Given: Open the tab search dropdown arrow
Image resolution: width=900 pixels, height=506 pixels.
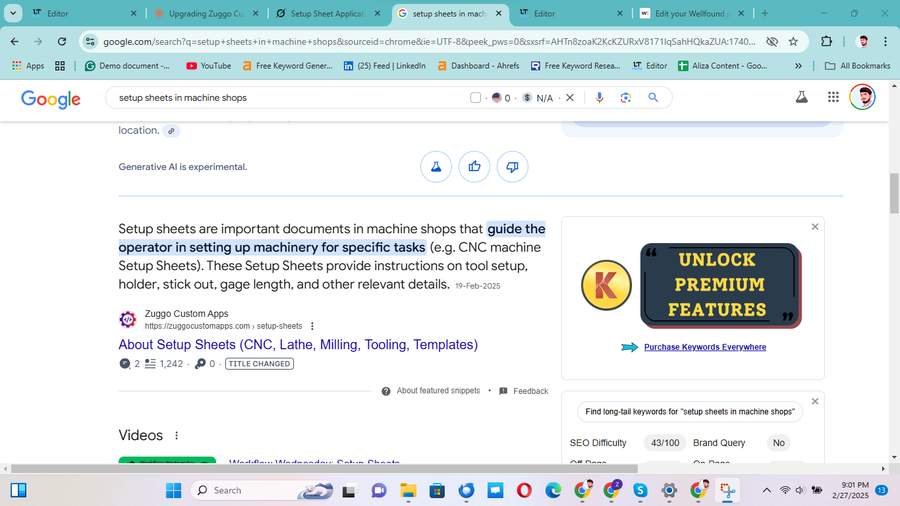Looking at the screenshot, I should 13,13.
